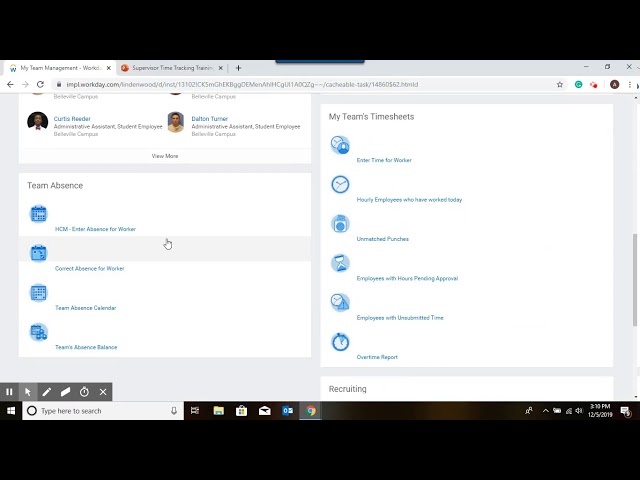This screenshot has height=480, width=640.
Task: Open the Enter Time for Worker clock icon
Action: (340, 145)
